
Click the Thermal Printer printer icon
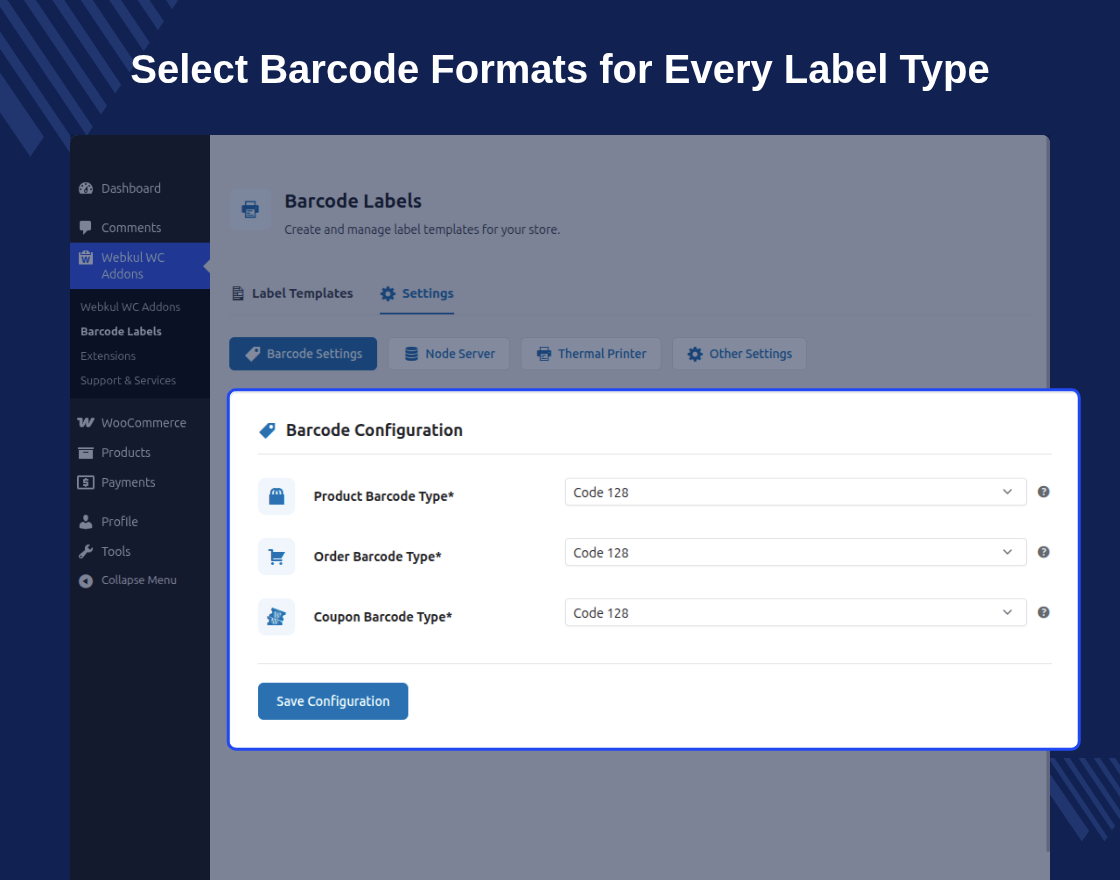point(544,354)
